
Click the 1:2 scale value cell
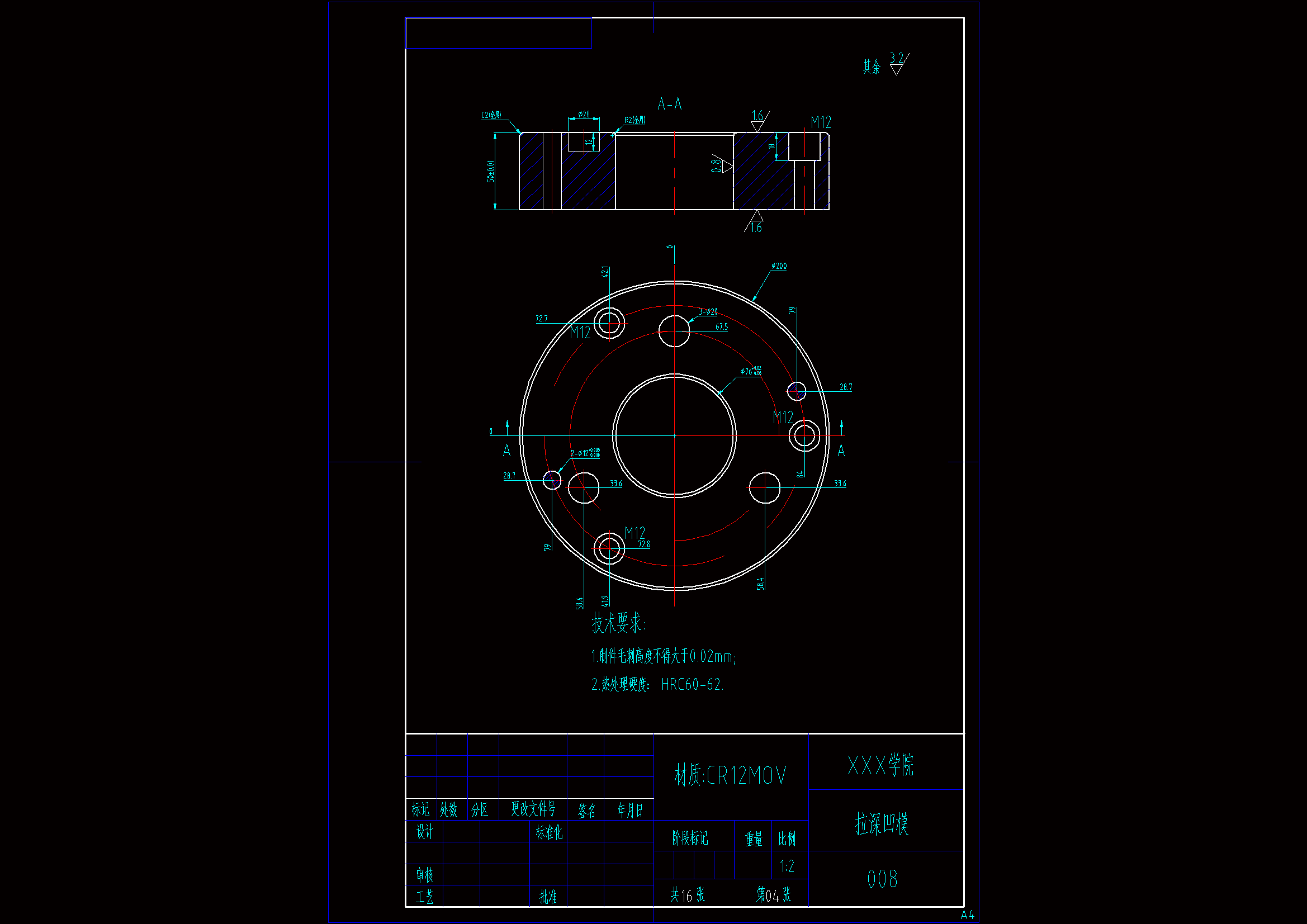pyautogui.click(x=787, y=866)
